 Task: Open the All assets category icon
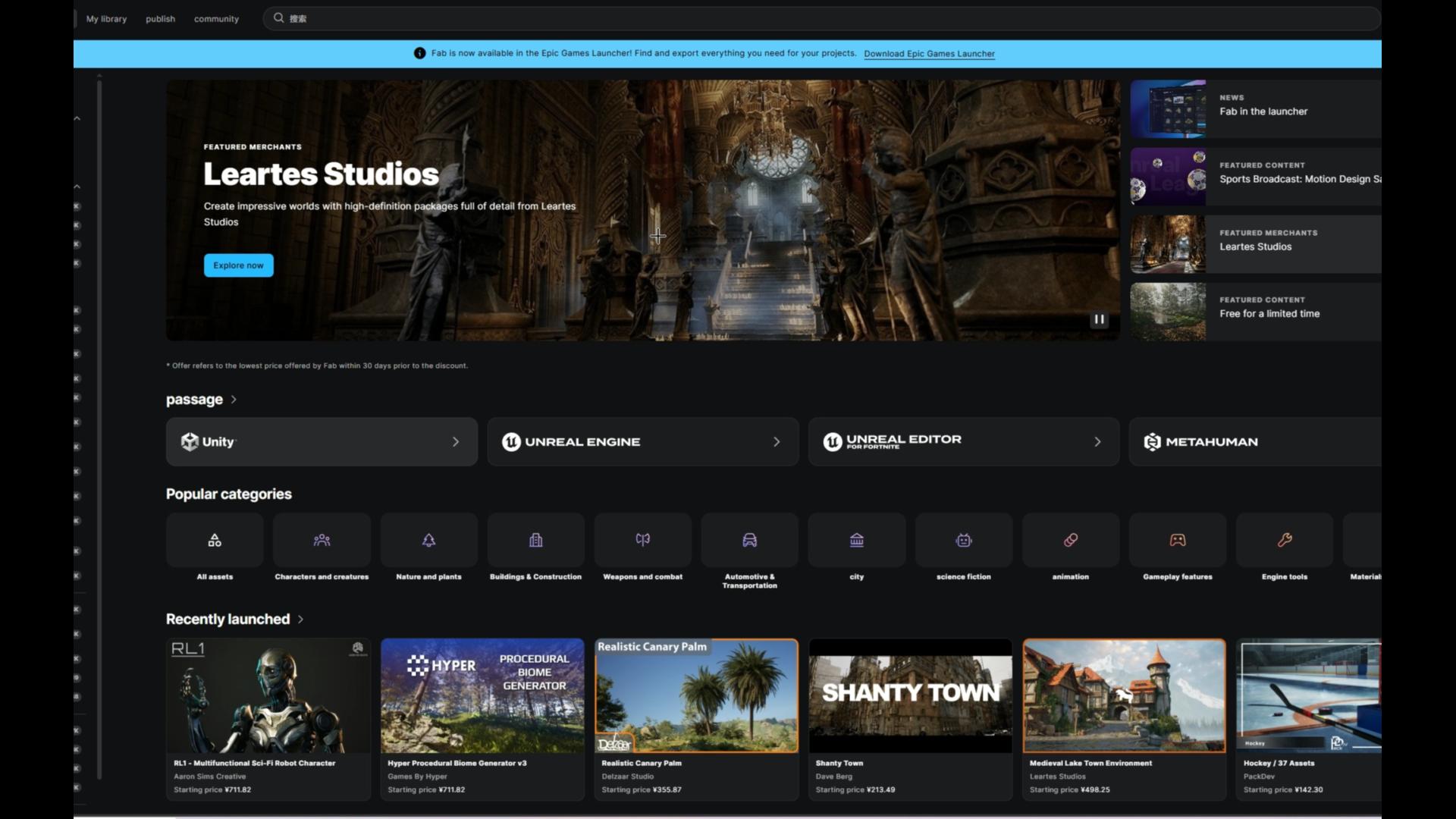point(215,541)
